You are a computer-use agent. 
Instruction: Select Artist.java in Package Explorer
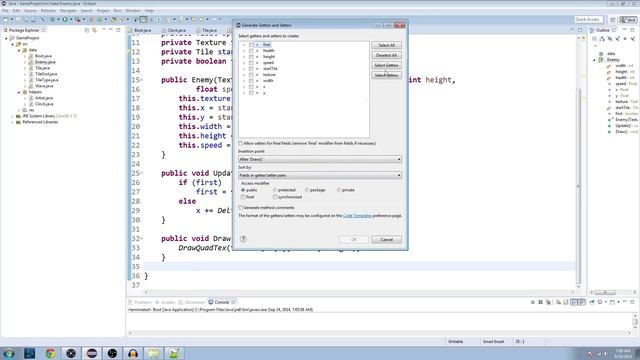click(44, 98)
